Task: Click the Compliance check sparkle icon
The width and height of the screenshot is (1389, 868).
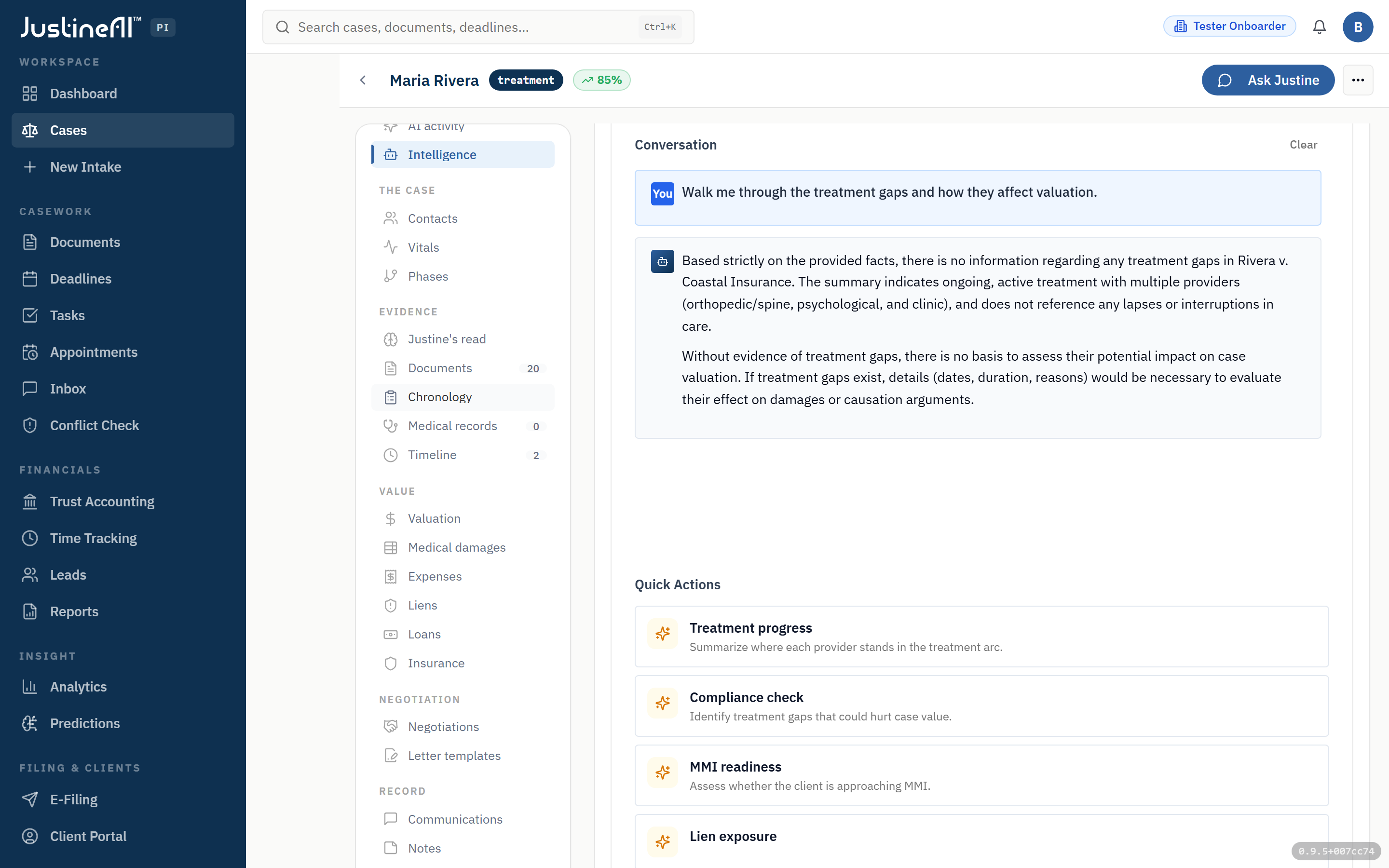Action: [662, 703]
